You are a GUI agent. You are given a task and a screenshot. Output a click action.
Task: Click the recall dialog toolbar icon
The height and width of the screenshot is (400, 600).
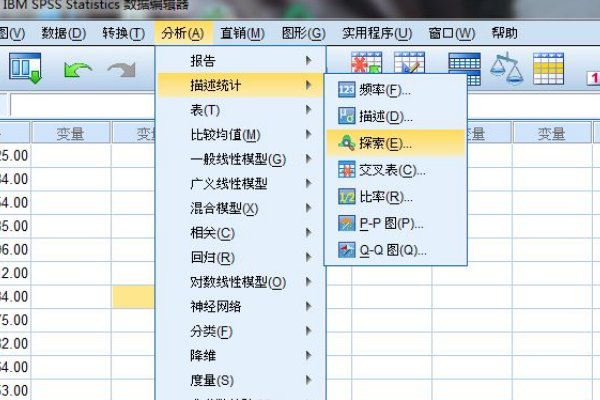[x=25, y=68]
